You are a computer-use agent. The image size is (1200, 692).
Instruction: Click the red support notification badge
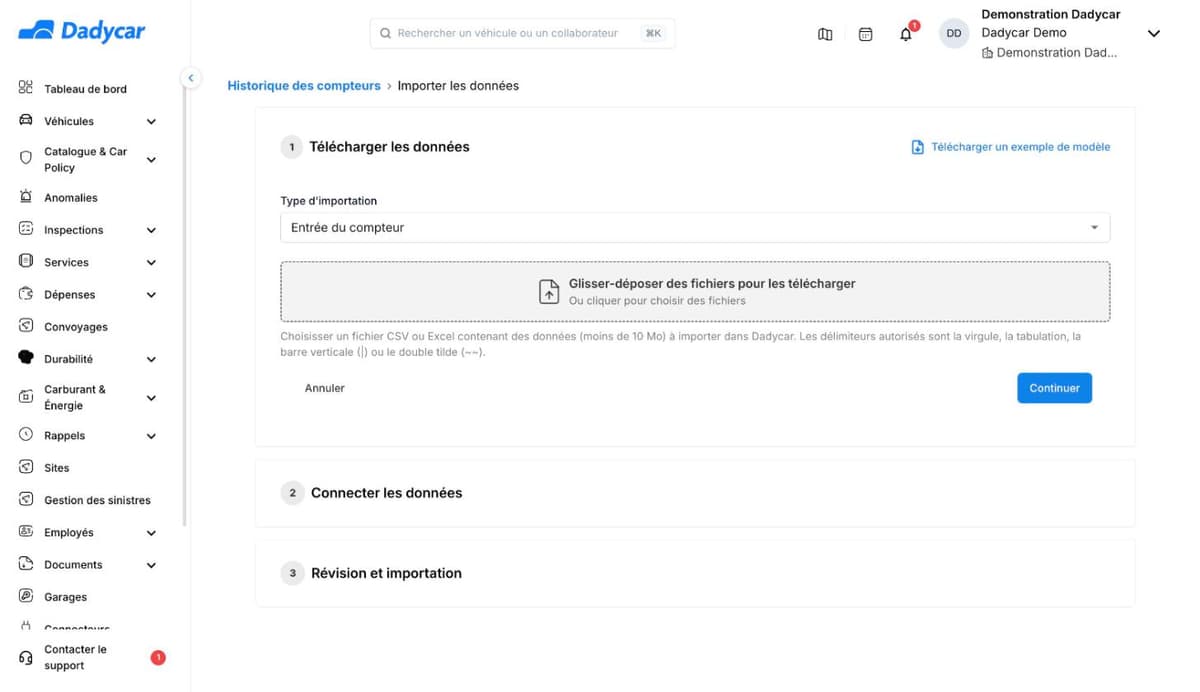click(x=158, y=657)
